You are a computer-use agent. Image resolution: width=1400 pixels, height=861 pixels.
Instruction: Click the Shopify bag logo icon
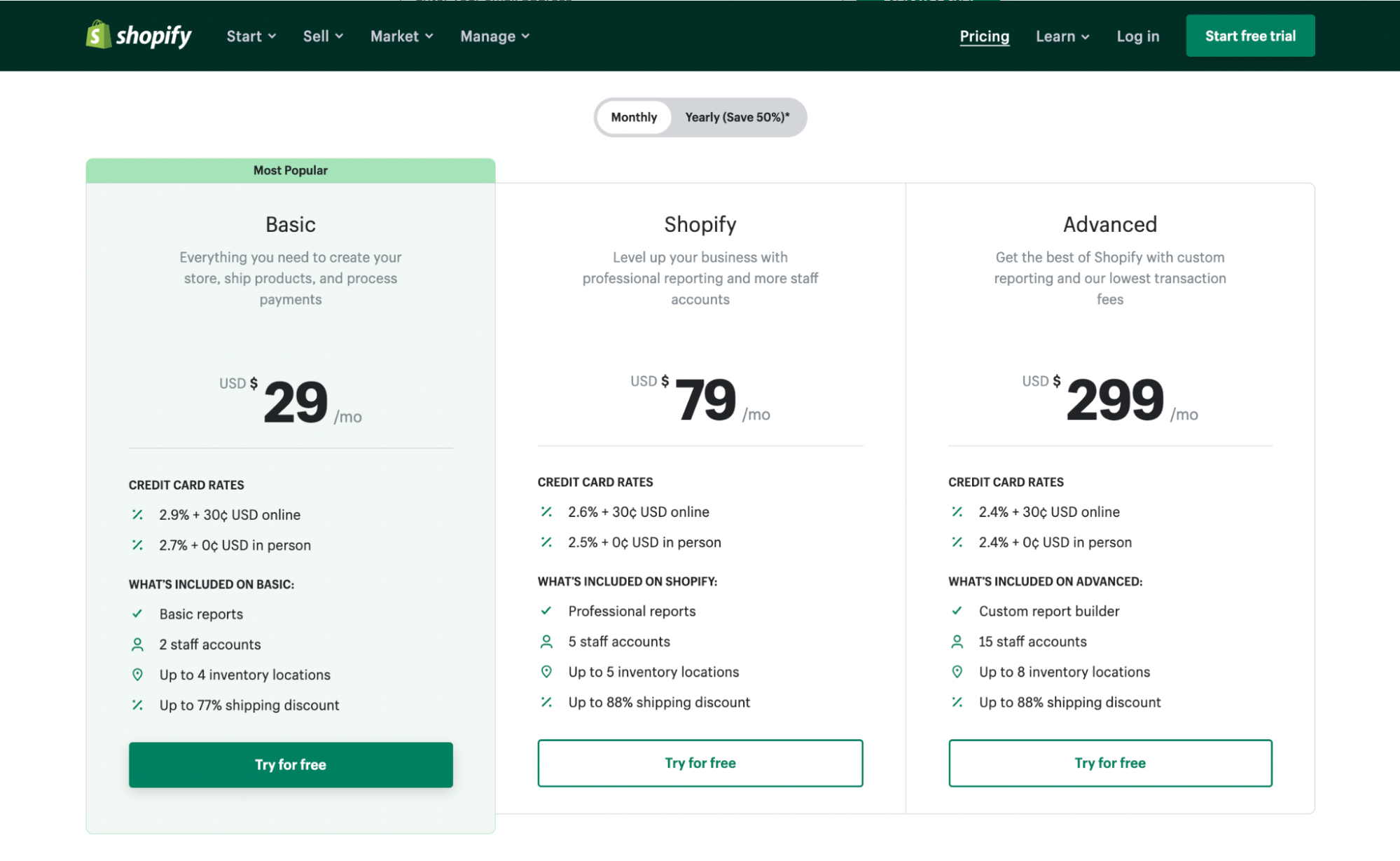click(98, 35)
